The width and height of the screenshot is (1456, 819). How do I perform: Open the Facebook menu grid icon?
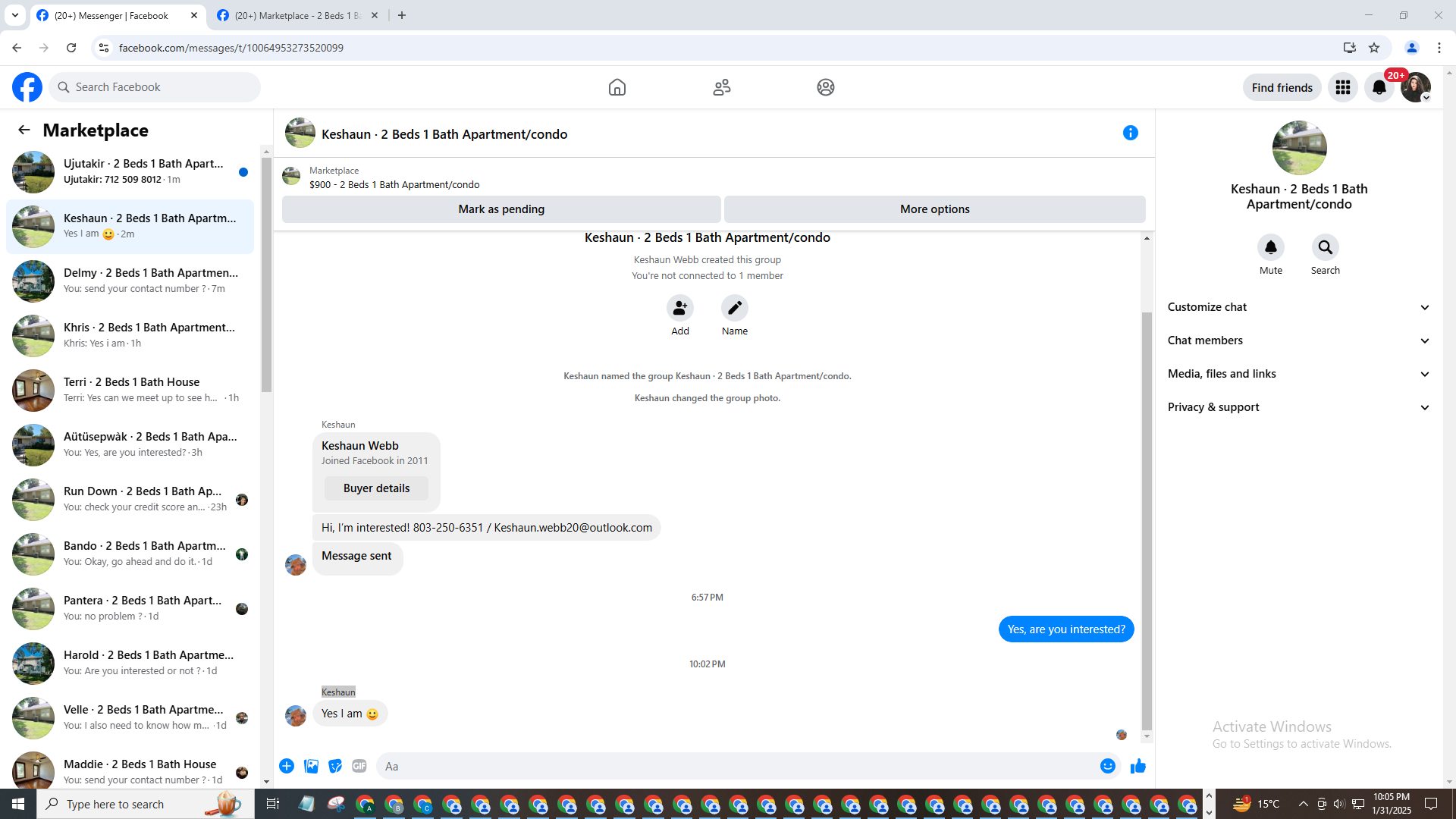coord(1343,87)
